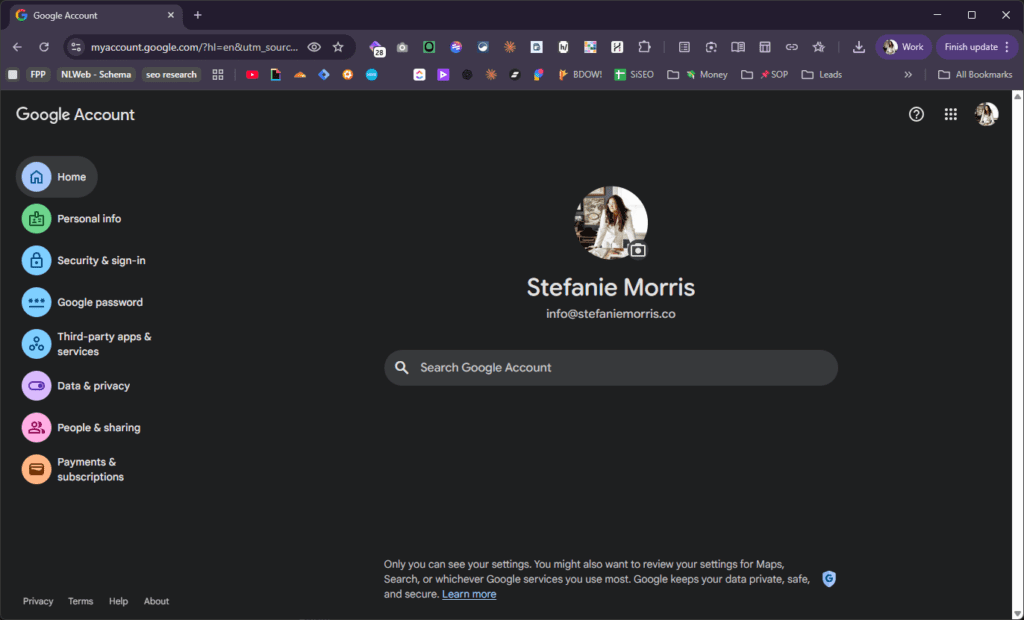
Task: Click the Search Google Account field
Action: tap(610, 368)
